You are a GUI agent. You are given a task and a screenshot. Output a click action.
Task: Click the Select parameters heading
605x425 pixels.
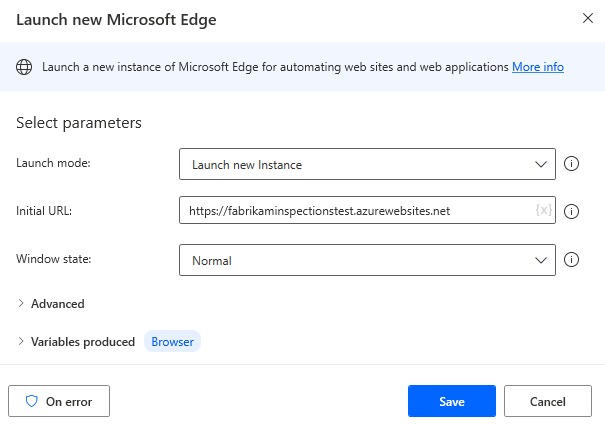pyautogui.click(x=78, y=123)
